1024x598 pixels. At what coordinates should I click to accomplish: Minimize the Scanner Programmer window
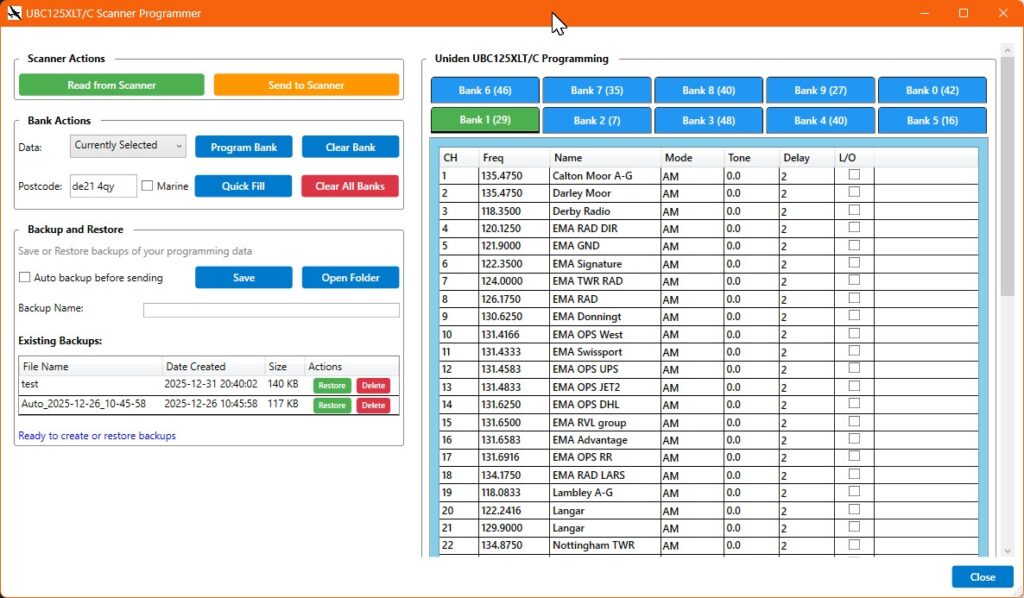click(x=925, y=13)
